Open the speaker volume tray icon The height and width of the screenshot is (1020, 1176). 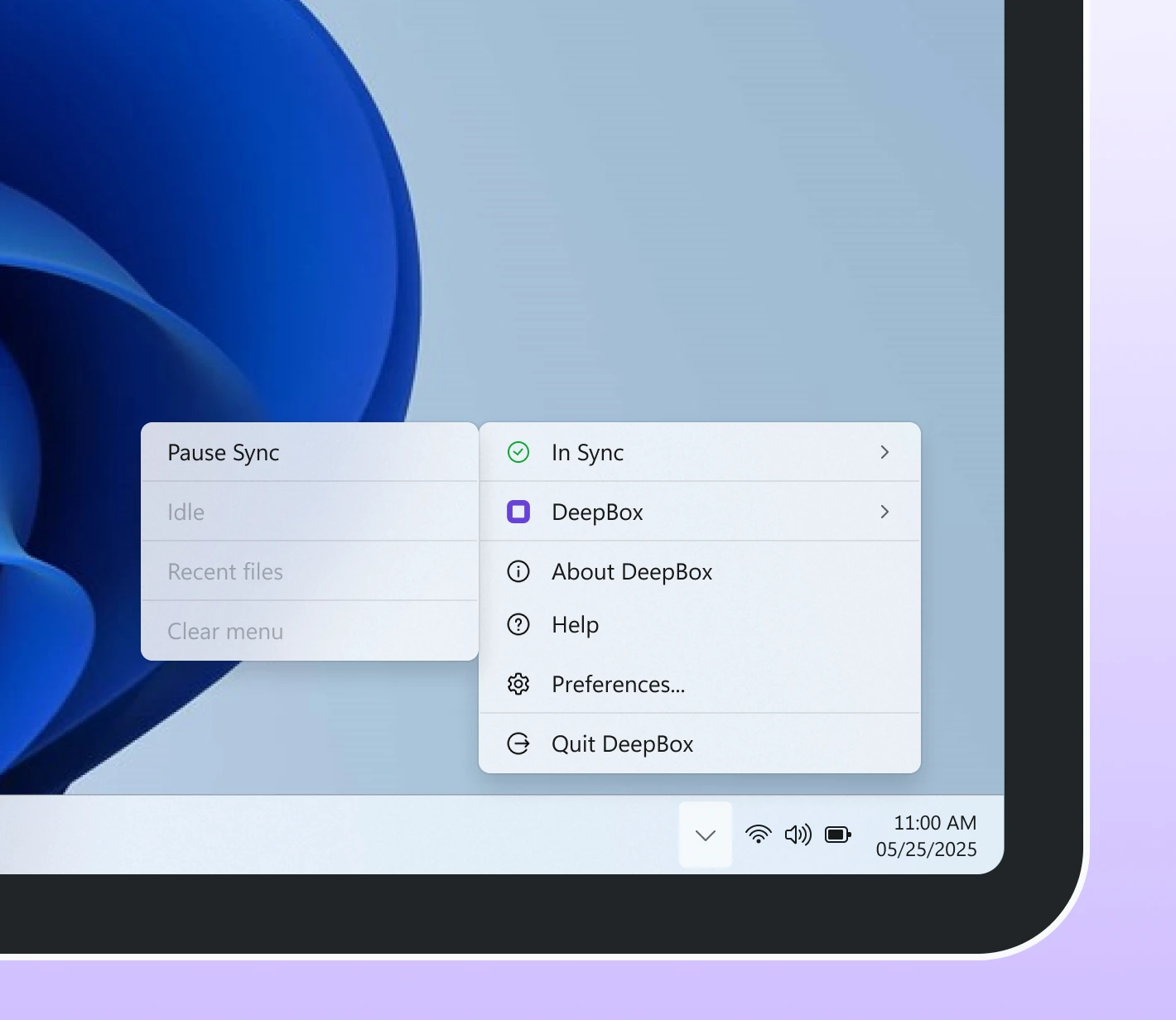click(798, 835)
